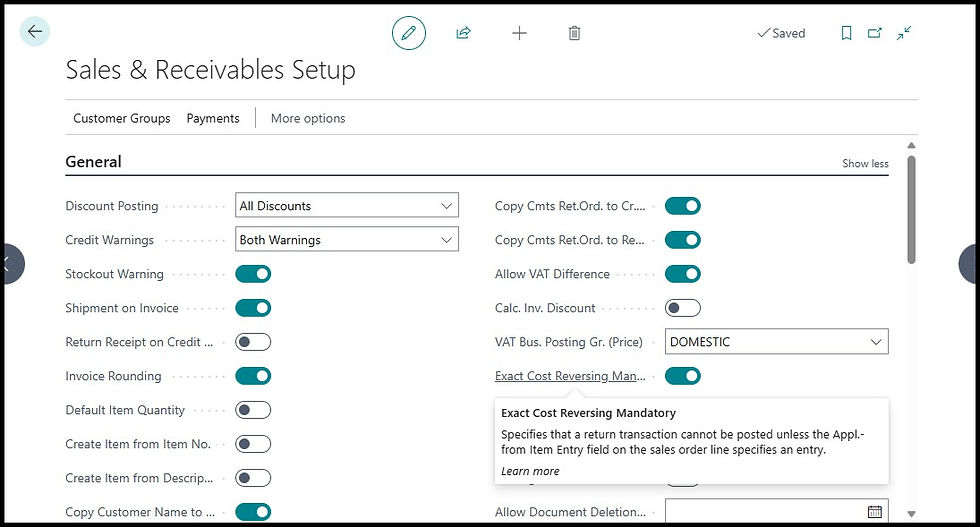This screenshot has height=527, width=980.
Task: Click Credit Warnings label
Action: 109,239
